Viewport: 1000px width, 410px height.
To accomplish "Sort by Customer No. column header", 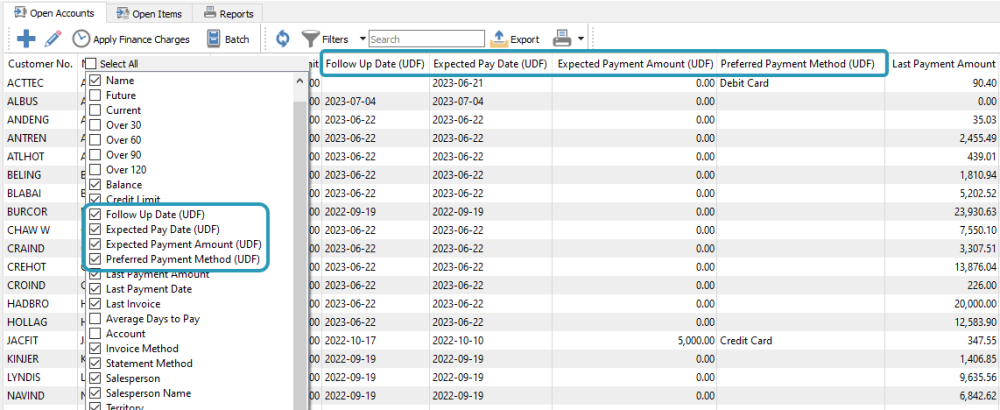I will (40, 64).
